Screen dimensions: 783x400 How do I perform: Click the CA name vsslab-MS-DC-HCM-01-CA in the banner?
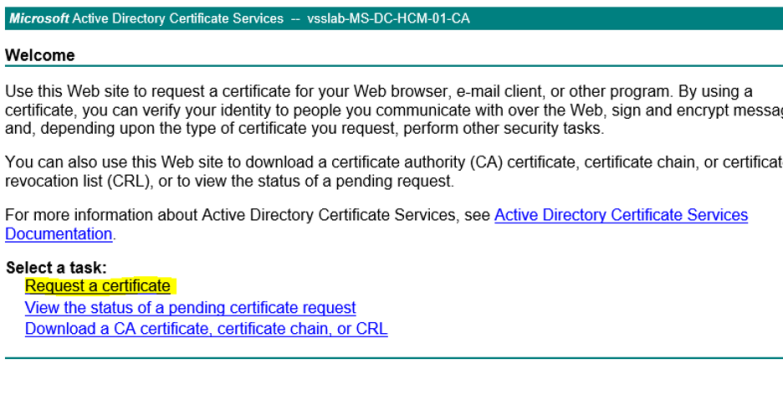pyautogui.click(x=389, y=19)
